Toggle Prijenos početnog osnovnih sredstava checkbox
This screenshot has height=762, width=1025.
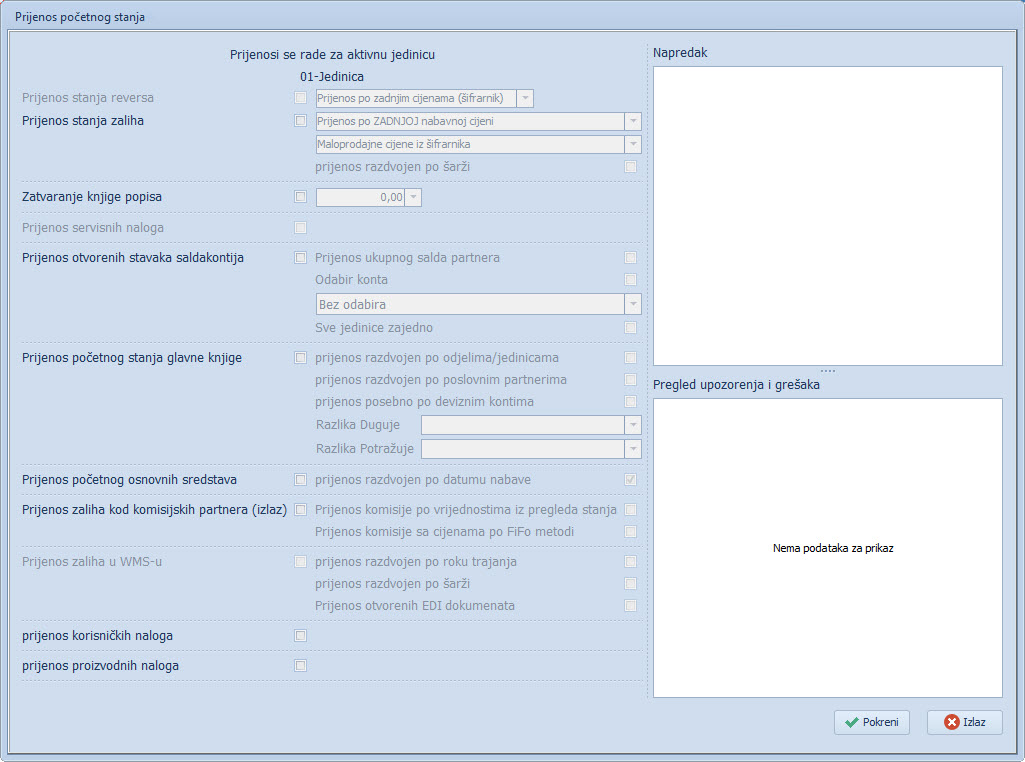pyautogui.click(x=301, y=480)
